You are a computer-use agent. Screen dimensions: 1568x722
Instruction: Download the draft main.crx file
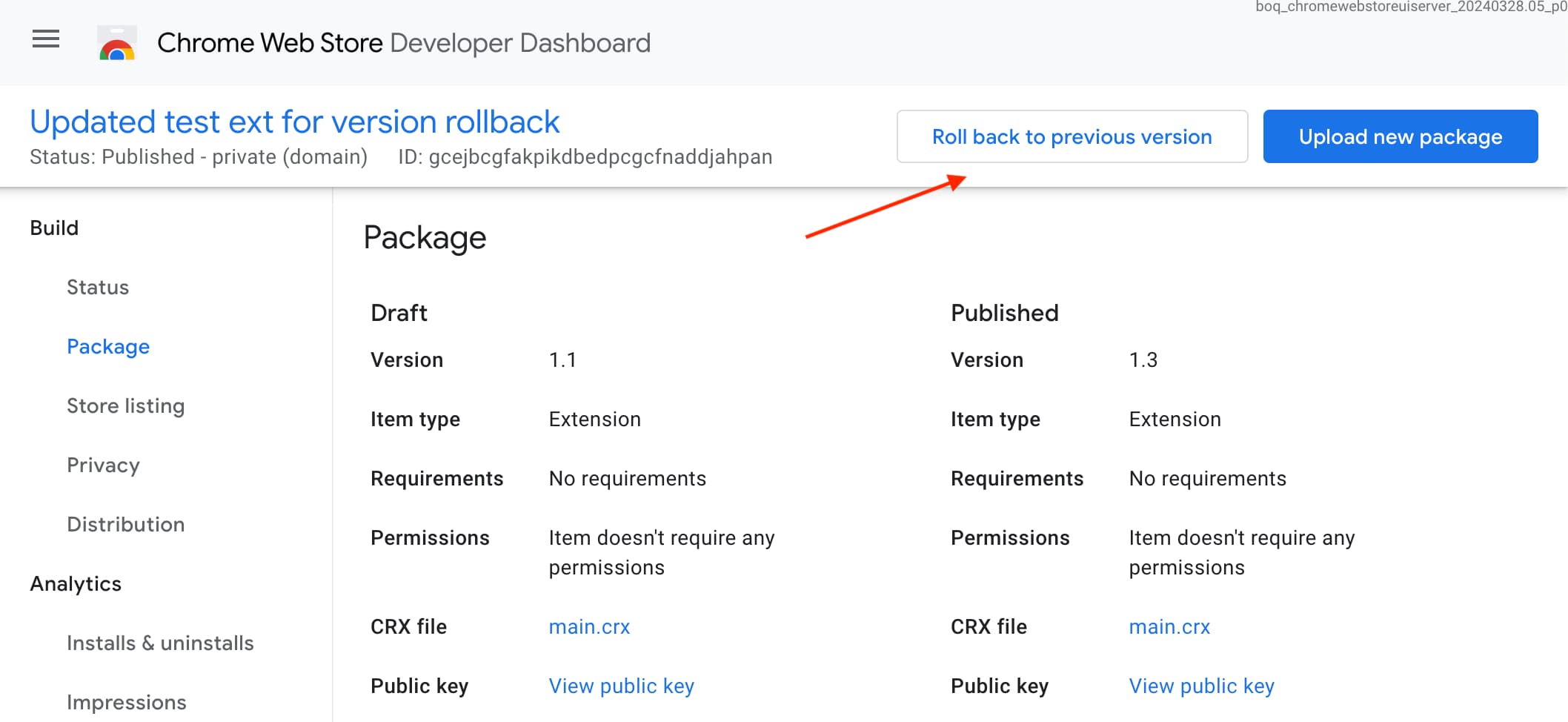click(x=589, y=626)
